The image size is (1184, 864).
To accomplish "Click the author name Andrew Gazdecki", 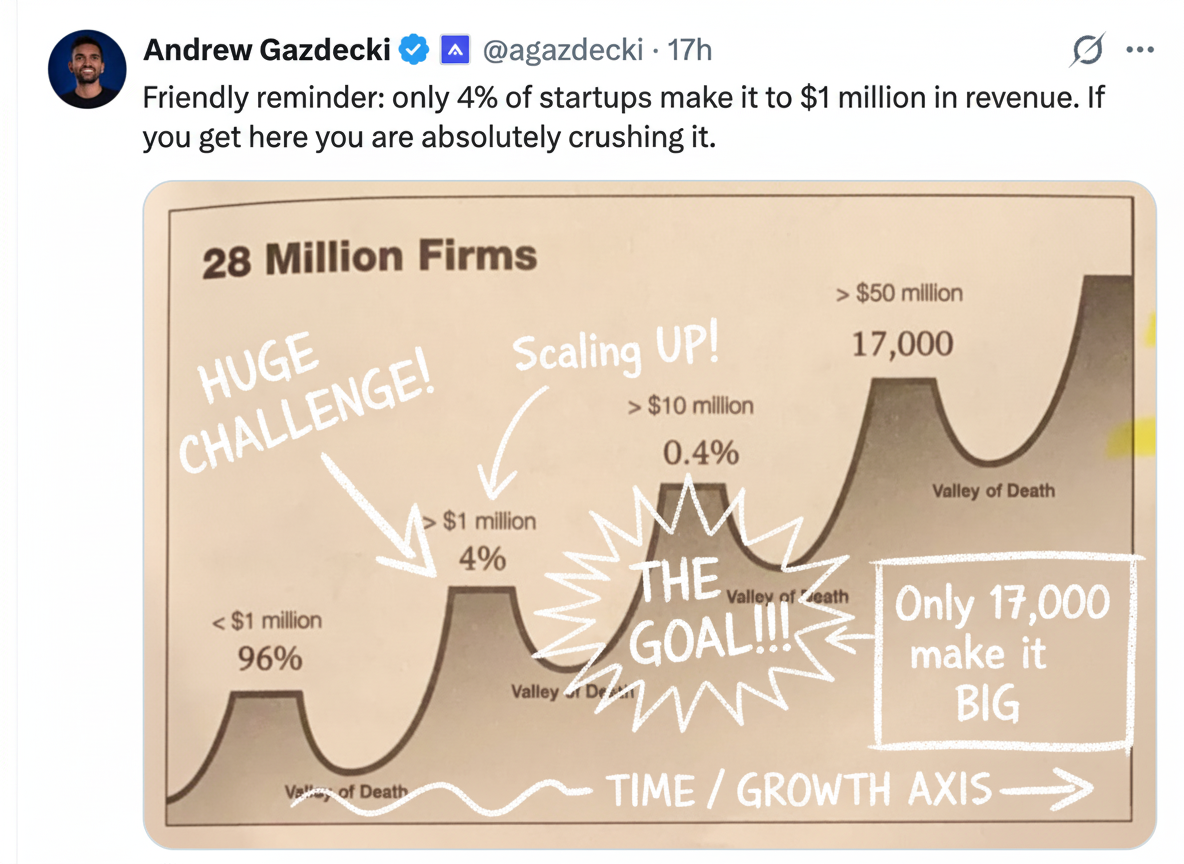I will pos(267,49).
